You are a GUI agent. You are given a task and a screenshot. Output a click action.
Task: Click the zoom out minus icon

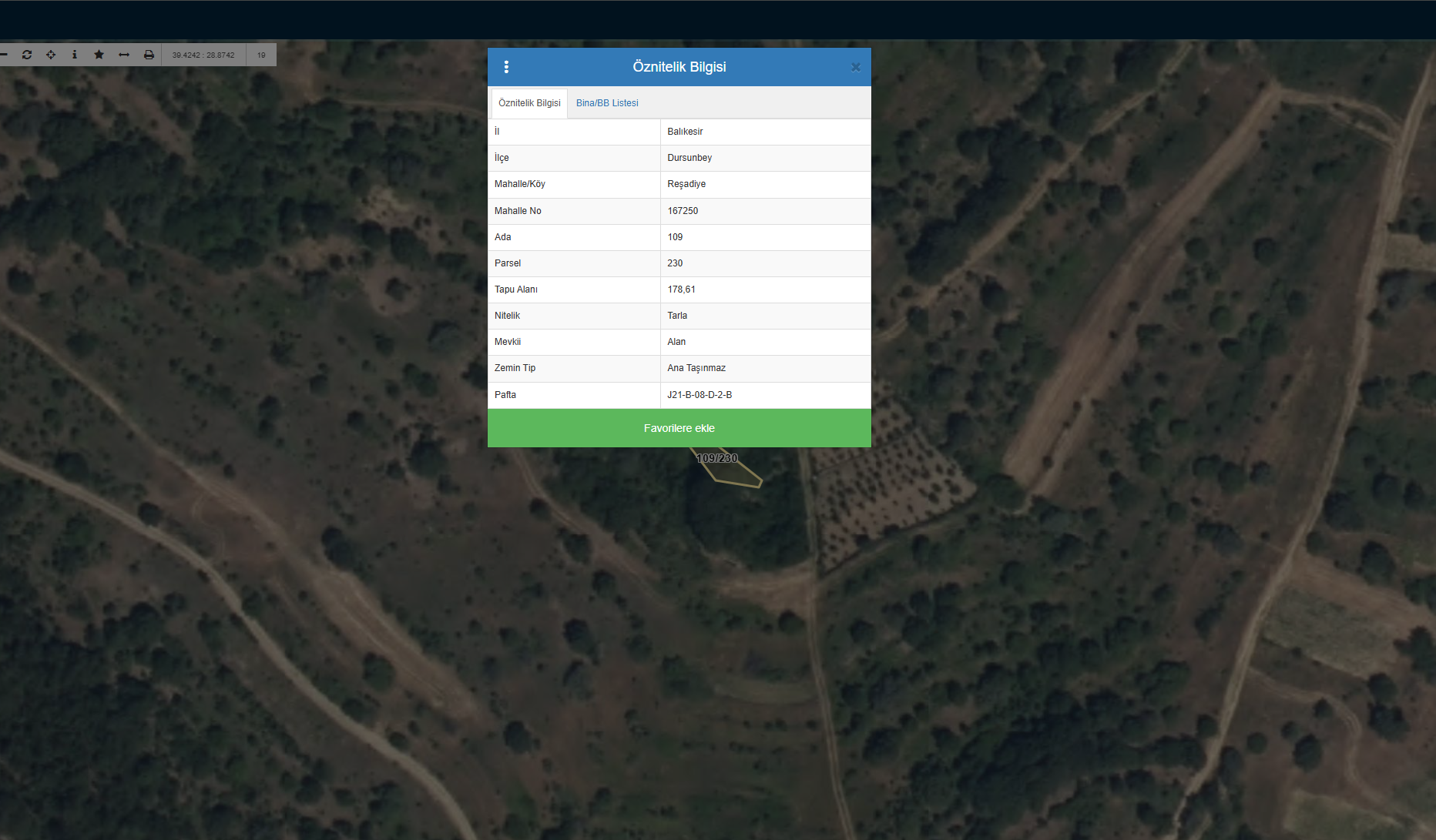(x=4, y=55)
